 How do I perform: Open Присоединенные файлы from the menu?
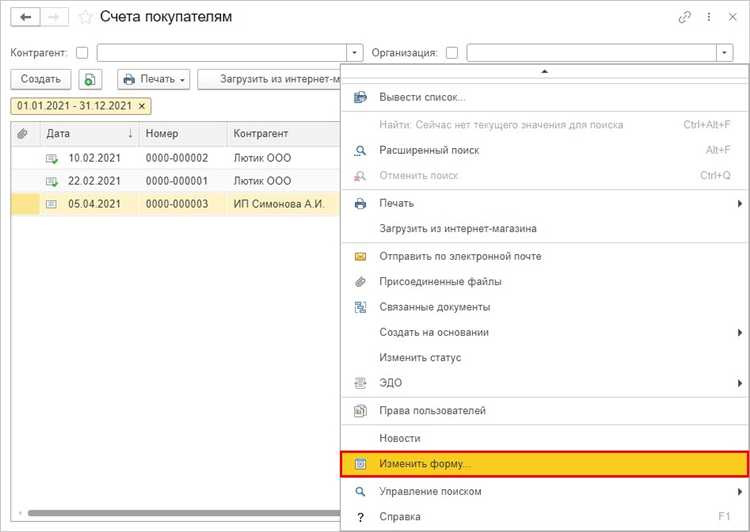pyautogui.click(x=545, y=282)
